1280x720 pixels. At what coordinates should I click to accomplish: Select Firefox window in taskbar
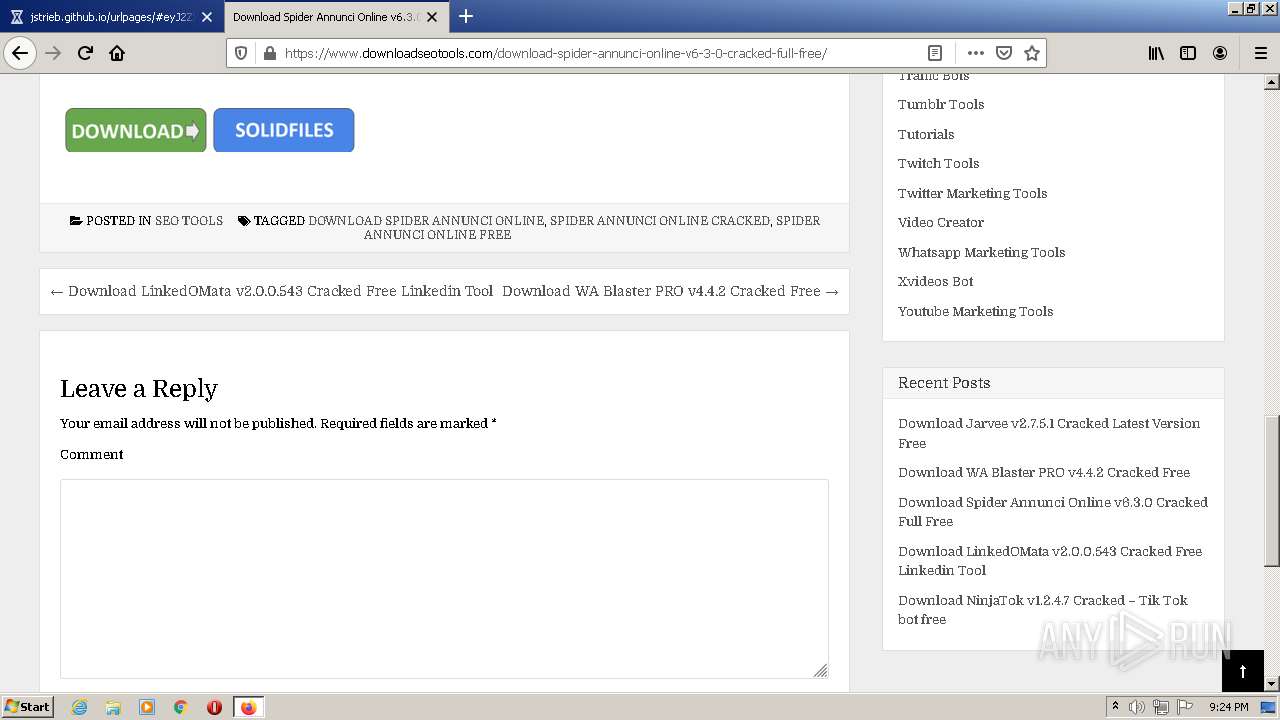pyautogui.click(x=248, y=707)
